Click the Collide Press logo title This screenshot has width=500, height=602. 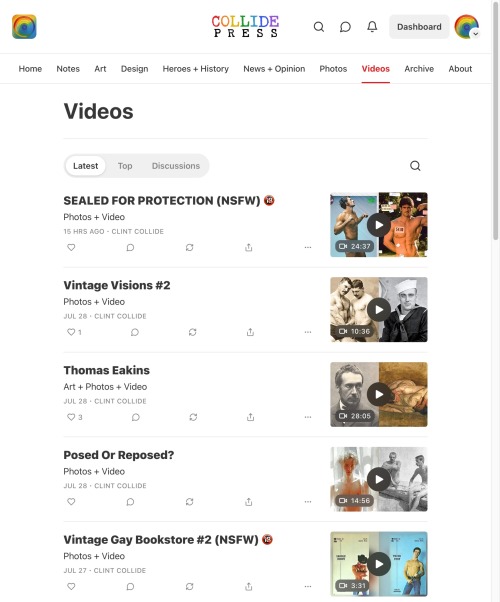click(x=245, y=26)
